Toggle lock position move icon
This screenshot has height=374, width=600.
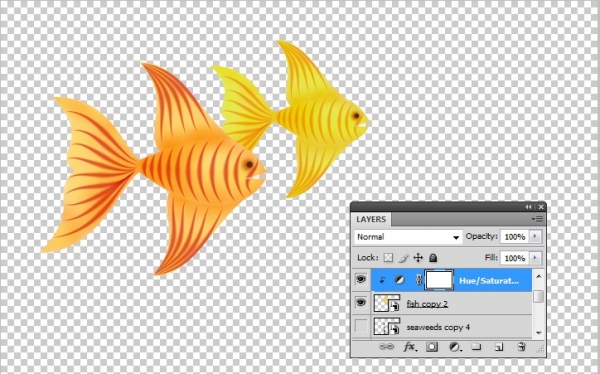(418, 258)
